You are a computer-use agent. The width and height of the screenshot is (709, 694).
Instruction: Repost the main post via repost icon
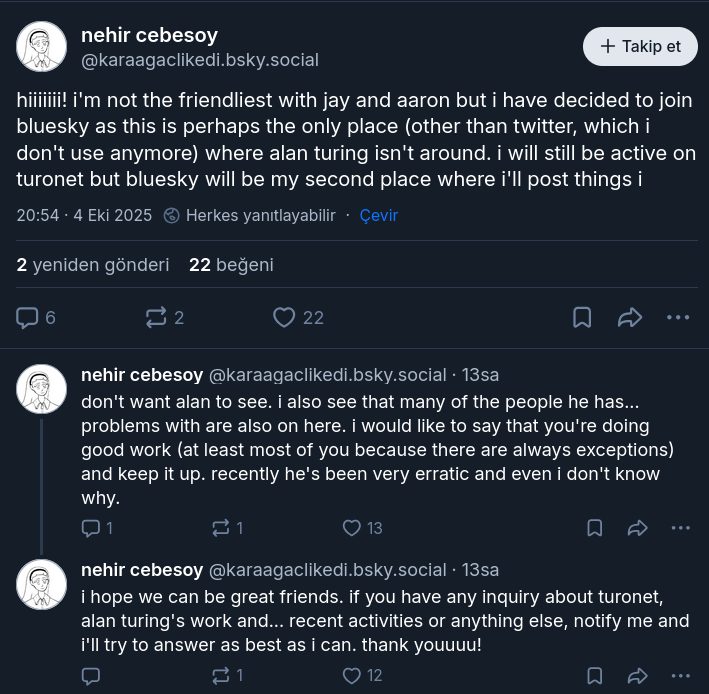coord(156,318)
